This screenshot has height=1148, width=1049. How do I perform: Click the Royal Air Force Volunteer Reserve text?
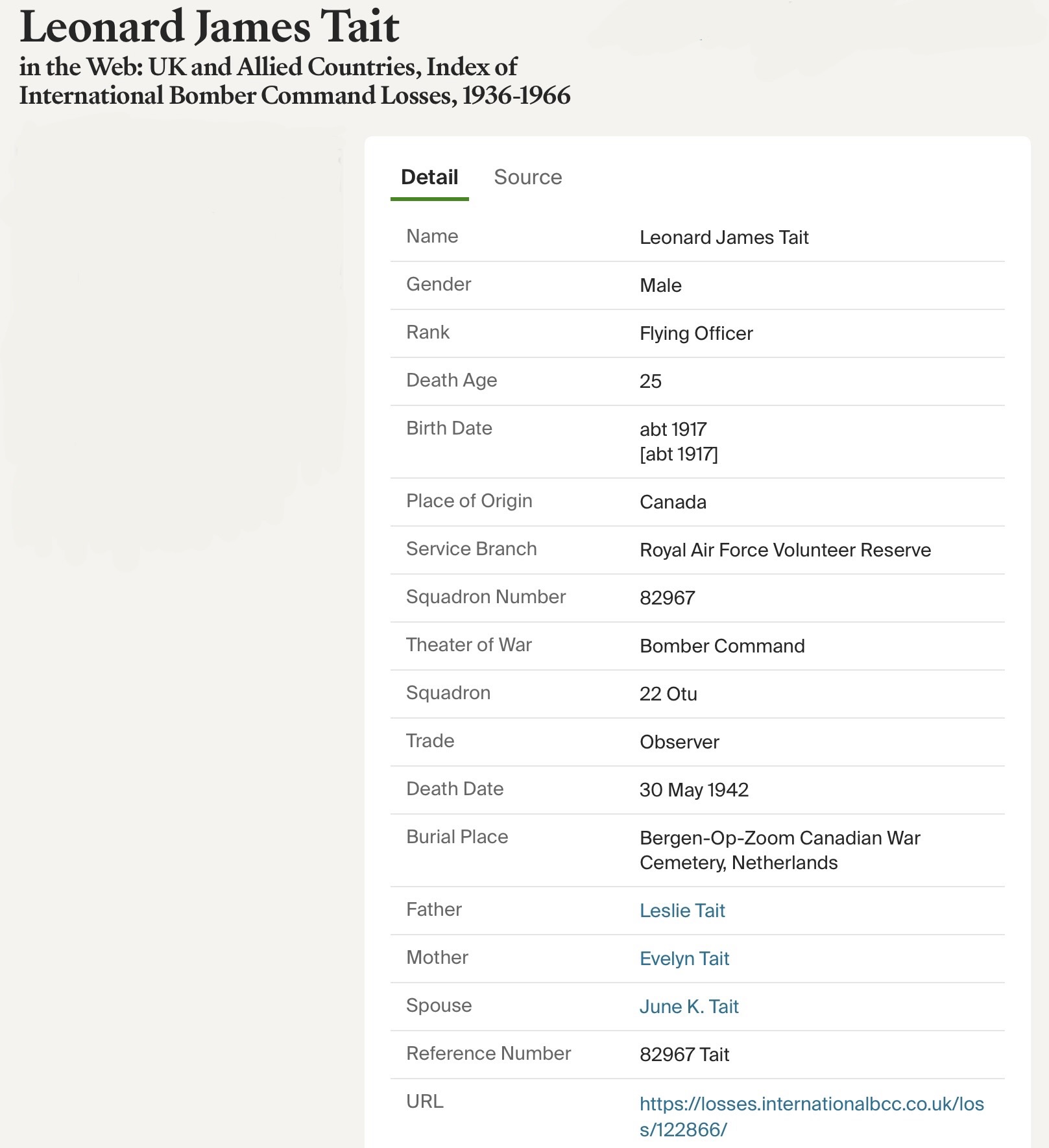point(784,550)
